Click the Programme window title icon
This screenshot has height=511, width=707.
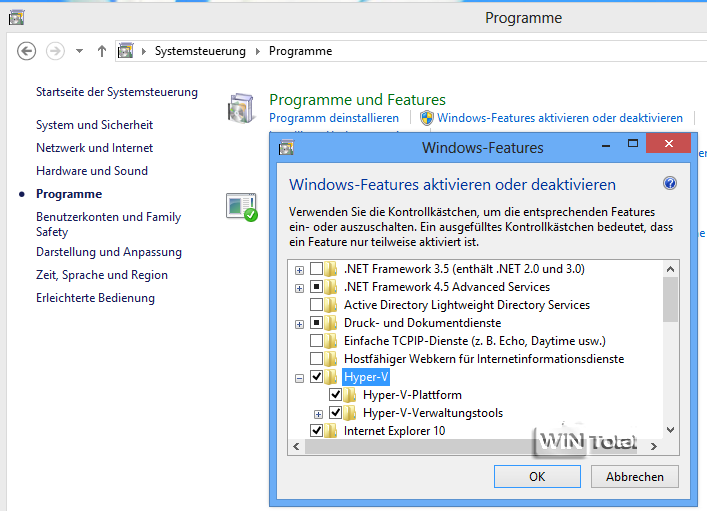(x=16, y=18)
